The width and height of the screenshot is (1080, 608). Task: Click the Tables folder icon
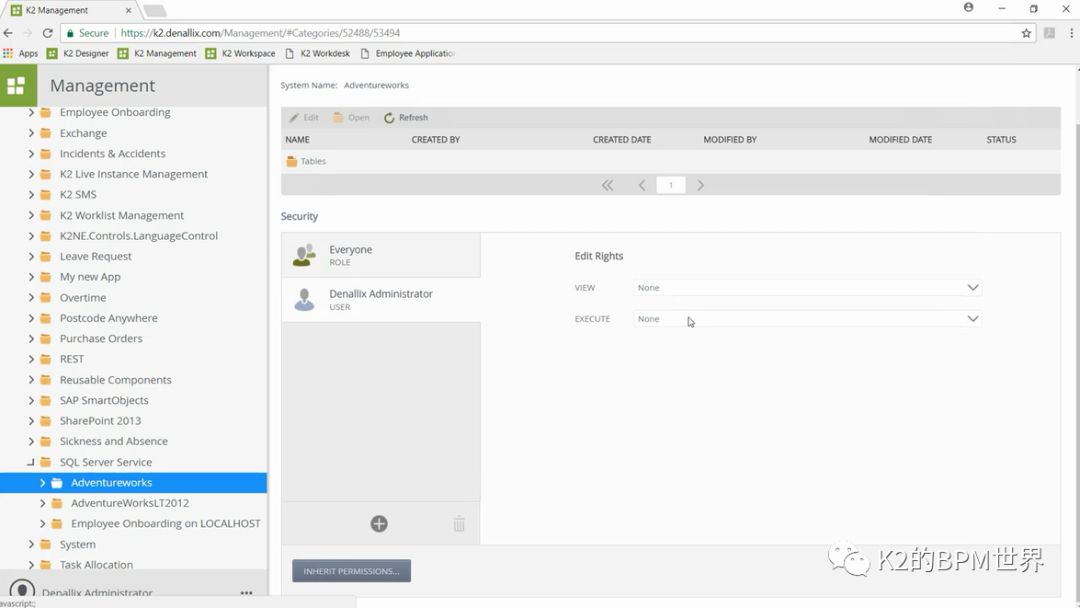point(292,161)
